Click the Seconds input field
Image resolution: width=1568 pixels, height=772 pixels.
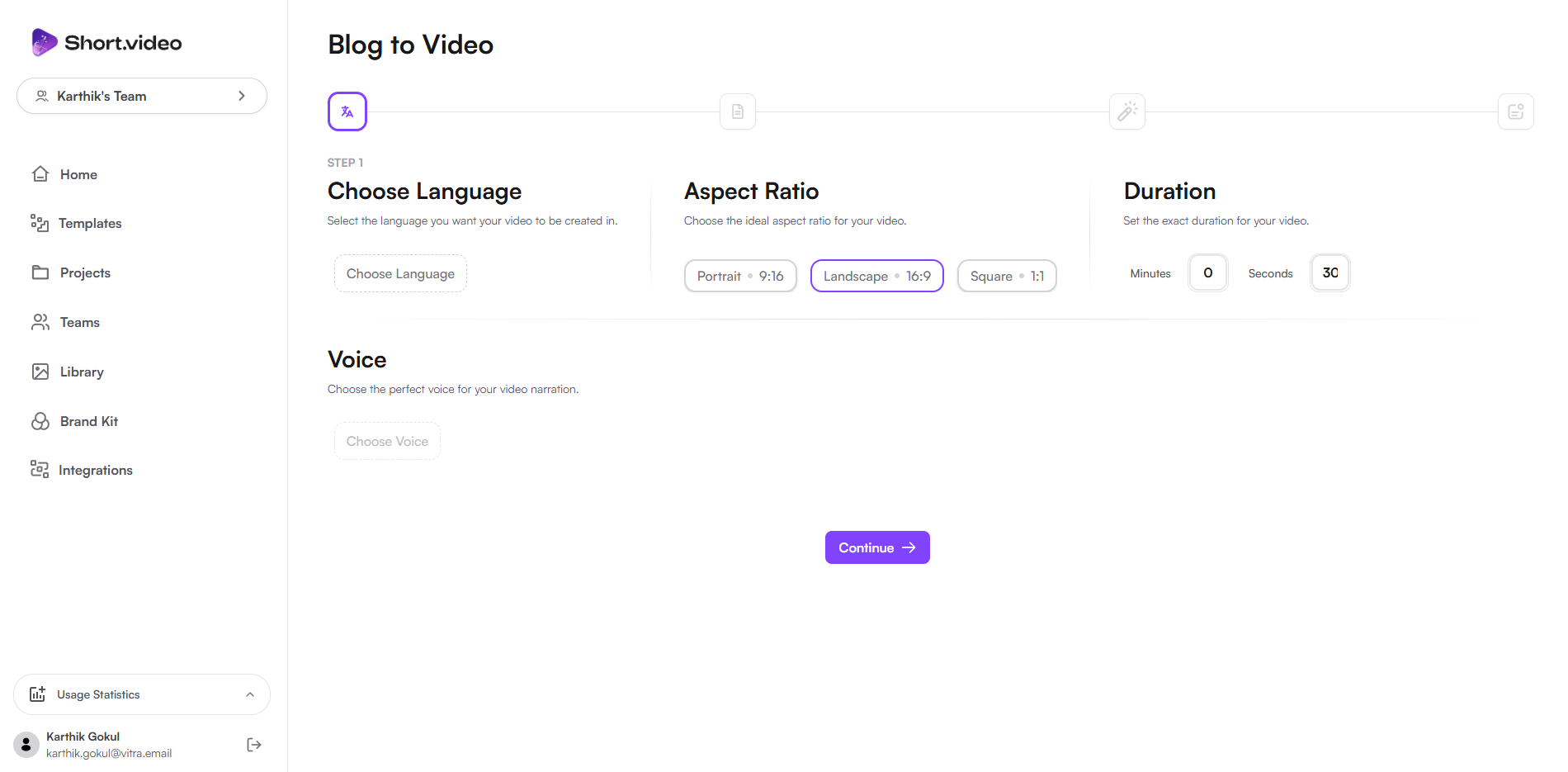pos(1330,272)
